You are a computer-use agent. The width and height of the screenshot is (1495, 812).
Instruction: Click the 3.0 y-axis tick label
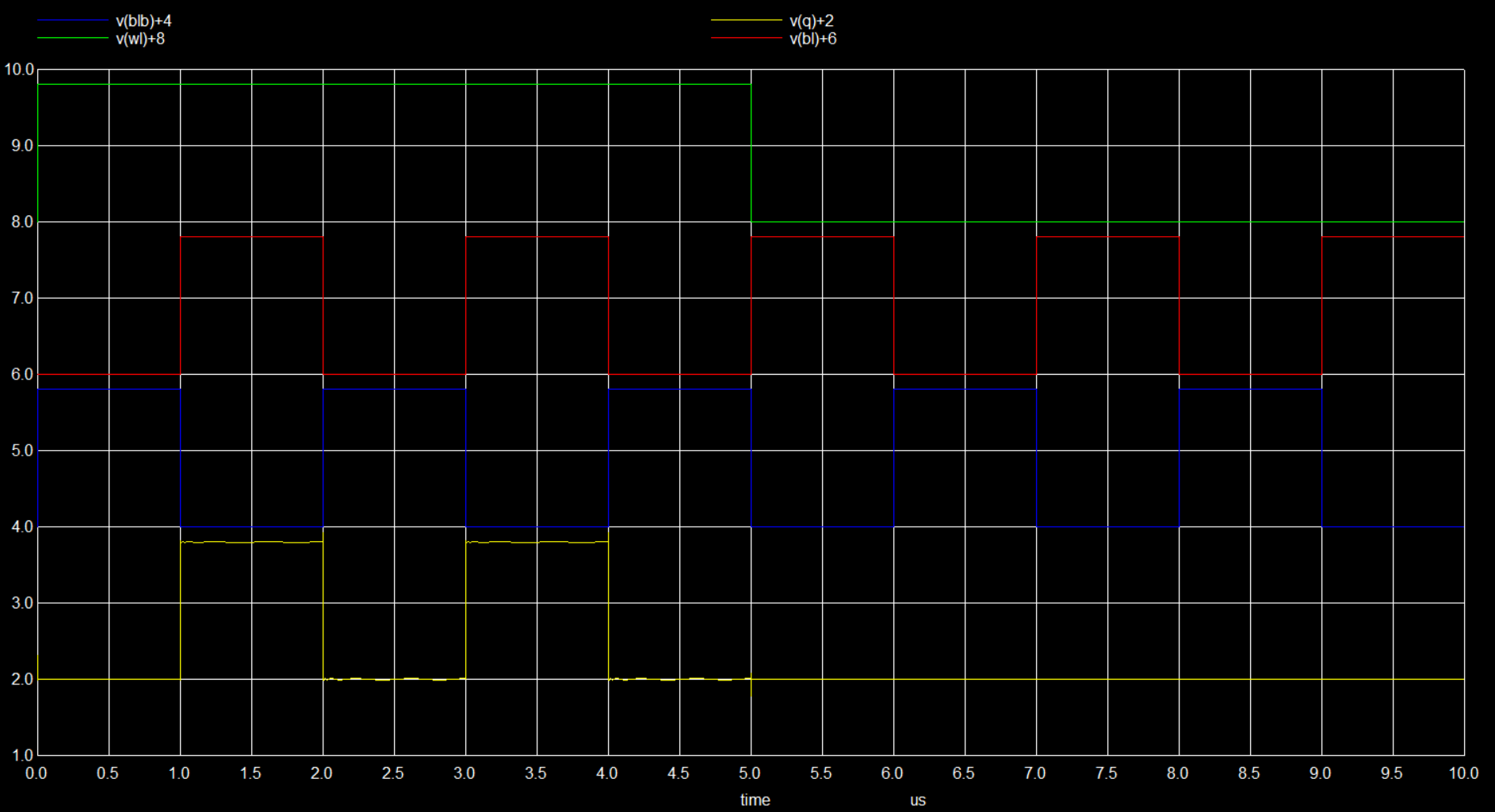coord(23,603)
